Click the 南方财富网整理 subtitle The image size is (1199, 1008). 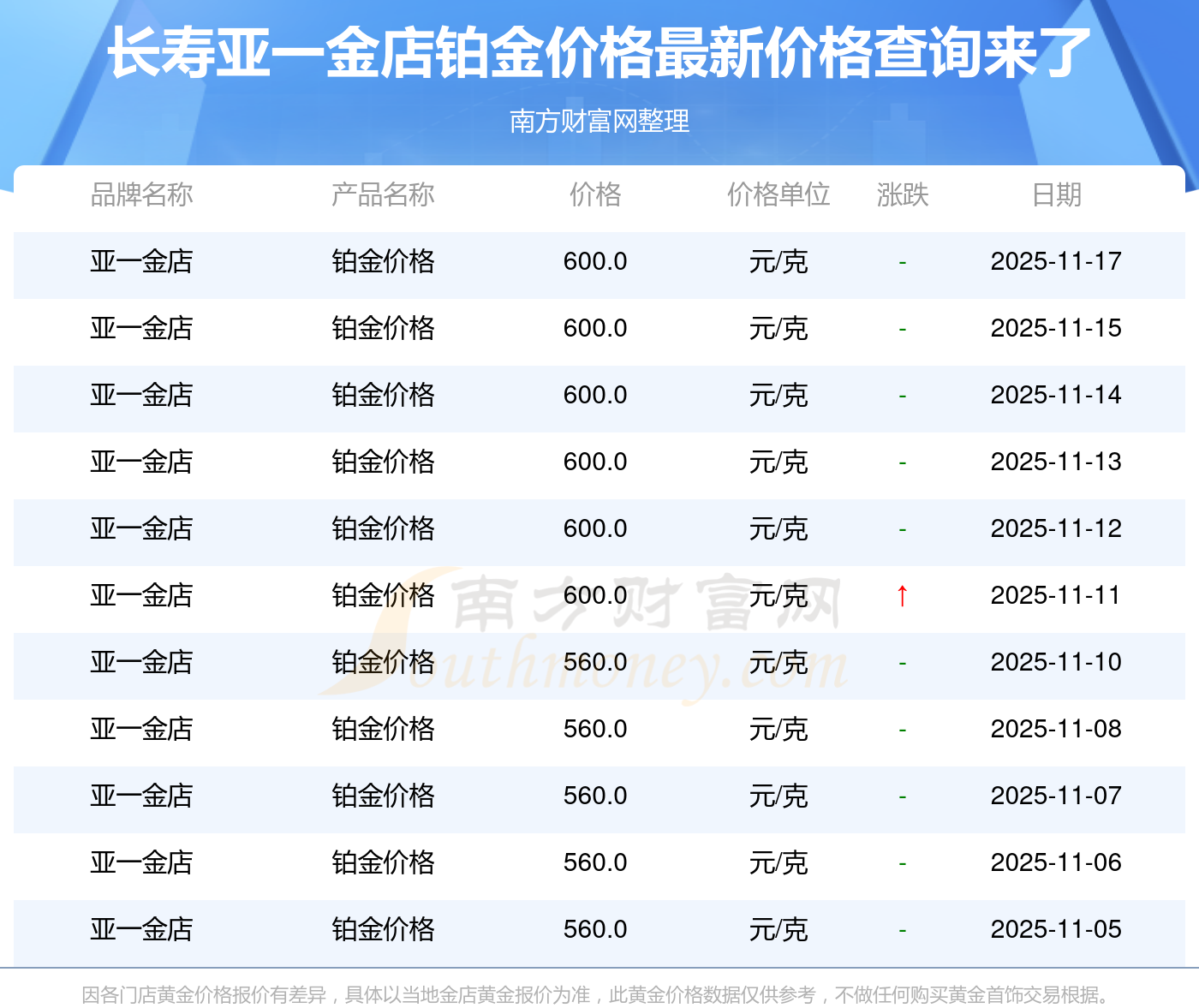pyautogui.click(x=599, y=121)
